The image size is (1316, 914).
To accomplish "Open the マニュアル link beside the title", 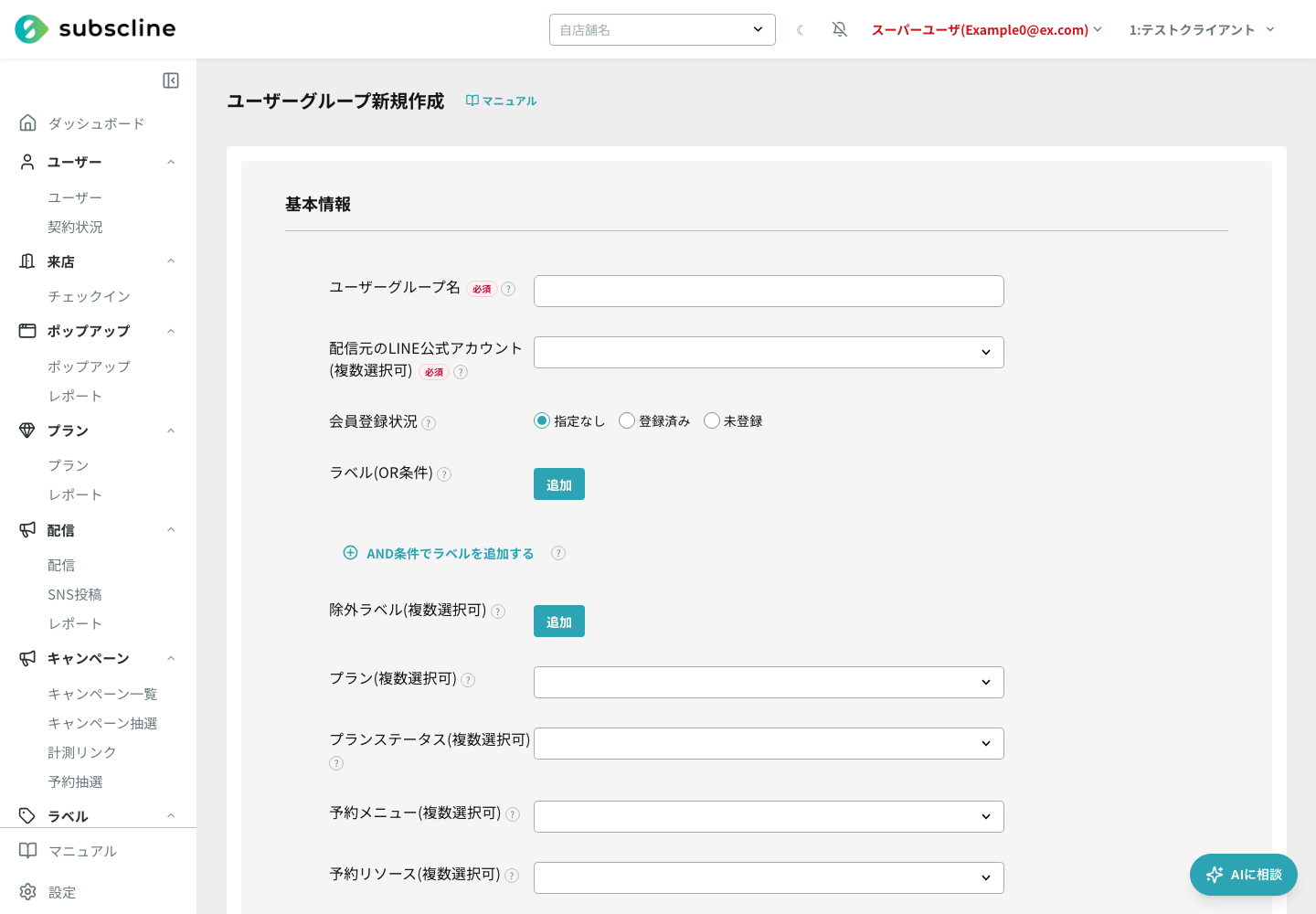I will [x=501, y=101].
